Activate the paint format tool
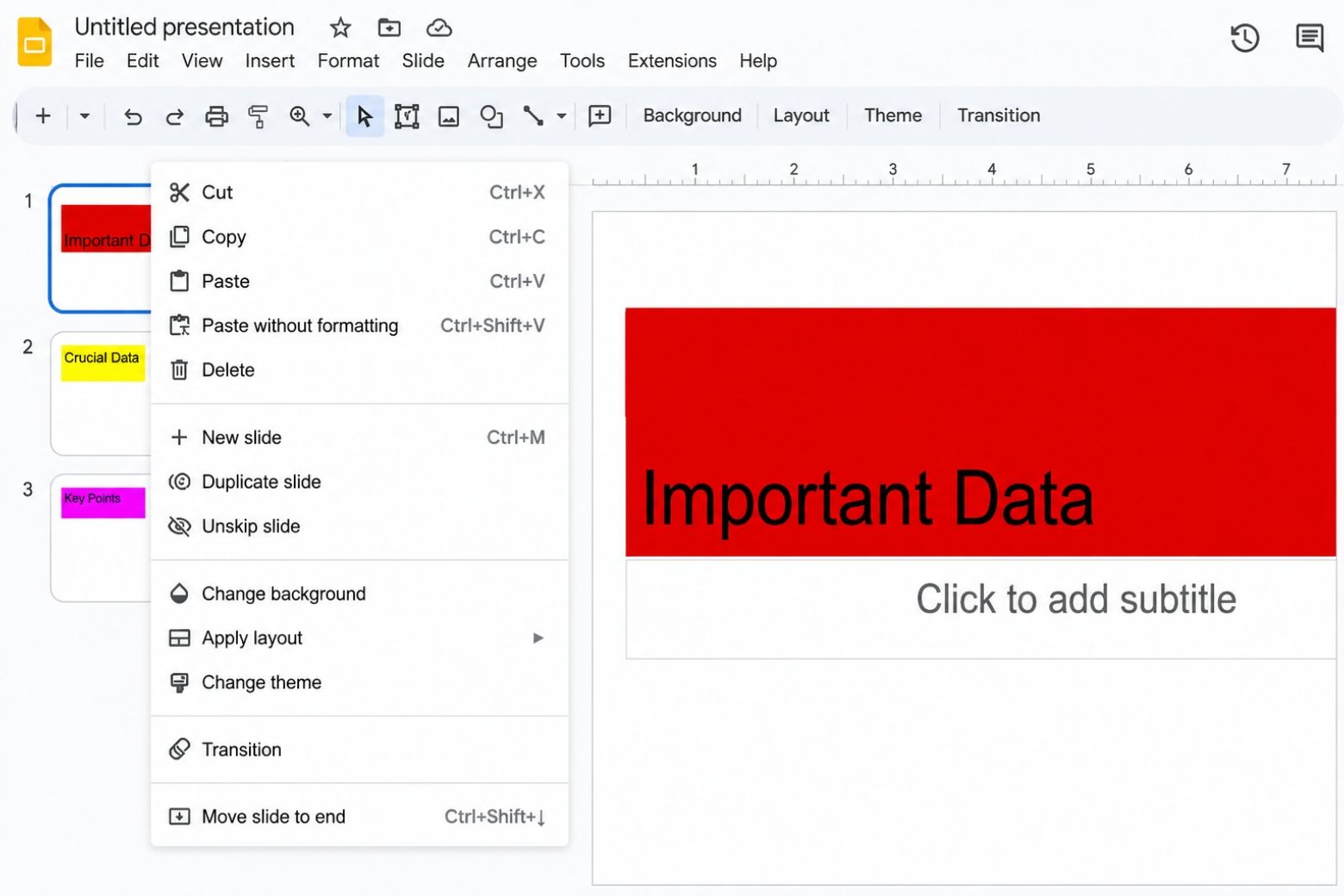 pos(258,116)
